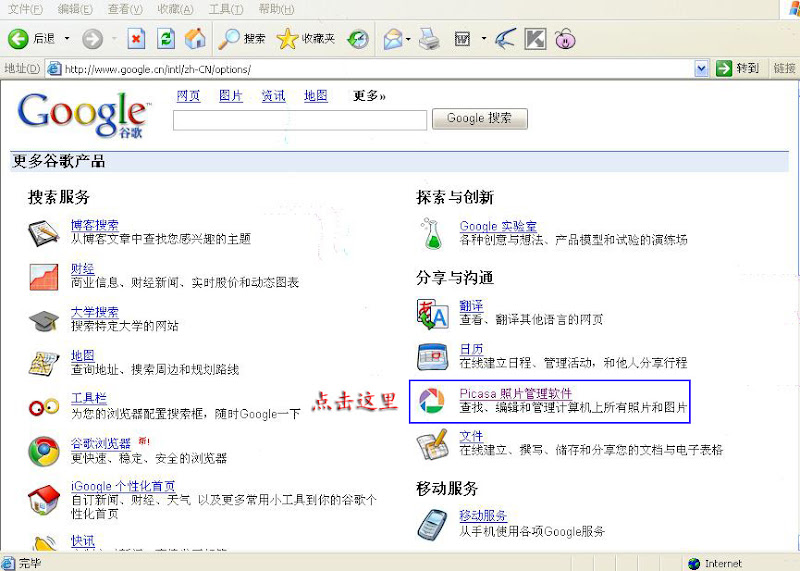Open the 编辑(E) menu

(75, 9)
